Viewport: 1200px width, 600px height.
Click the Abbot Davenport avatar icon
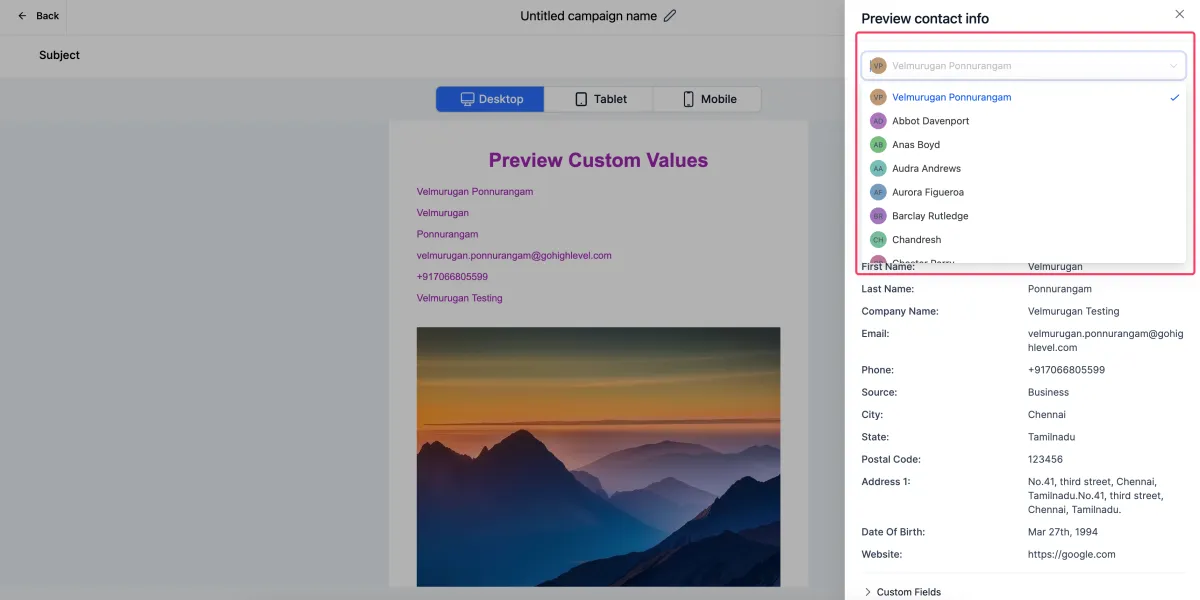(x=878, y=121)
